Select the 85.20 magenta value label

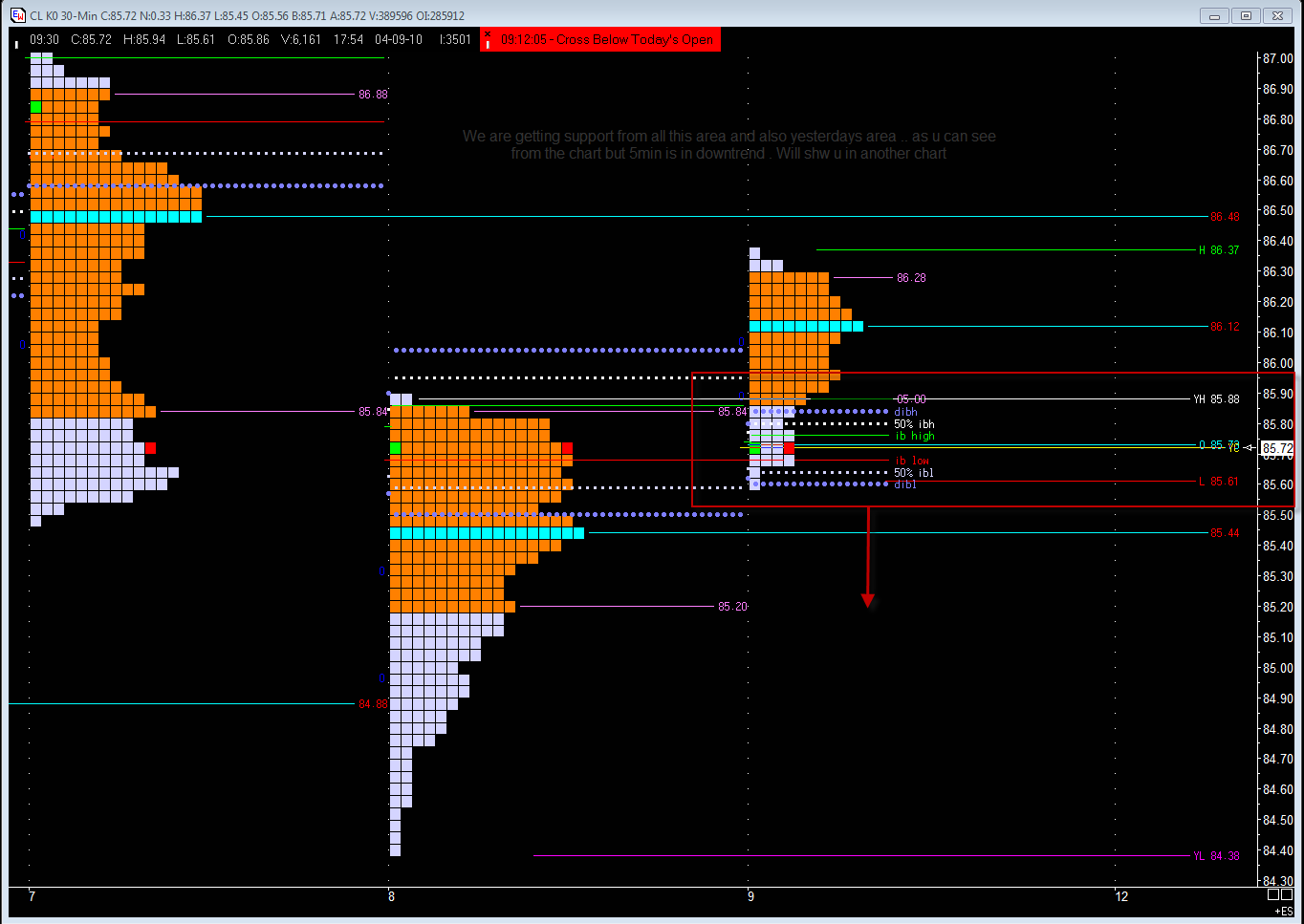point(732,607)
